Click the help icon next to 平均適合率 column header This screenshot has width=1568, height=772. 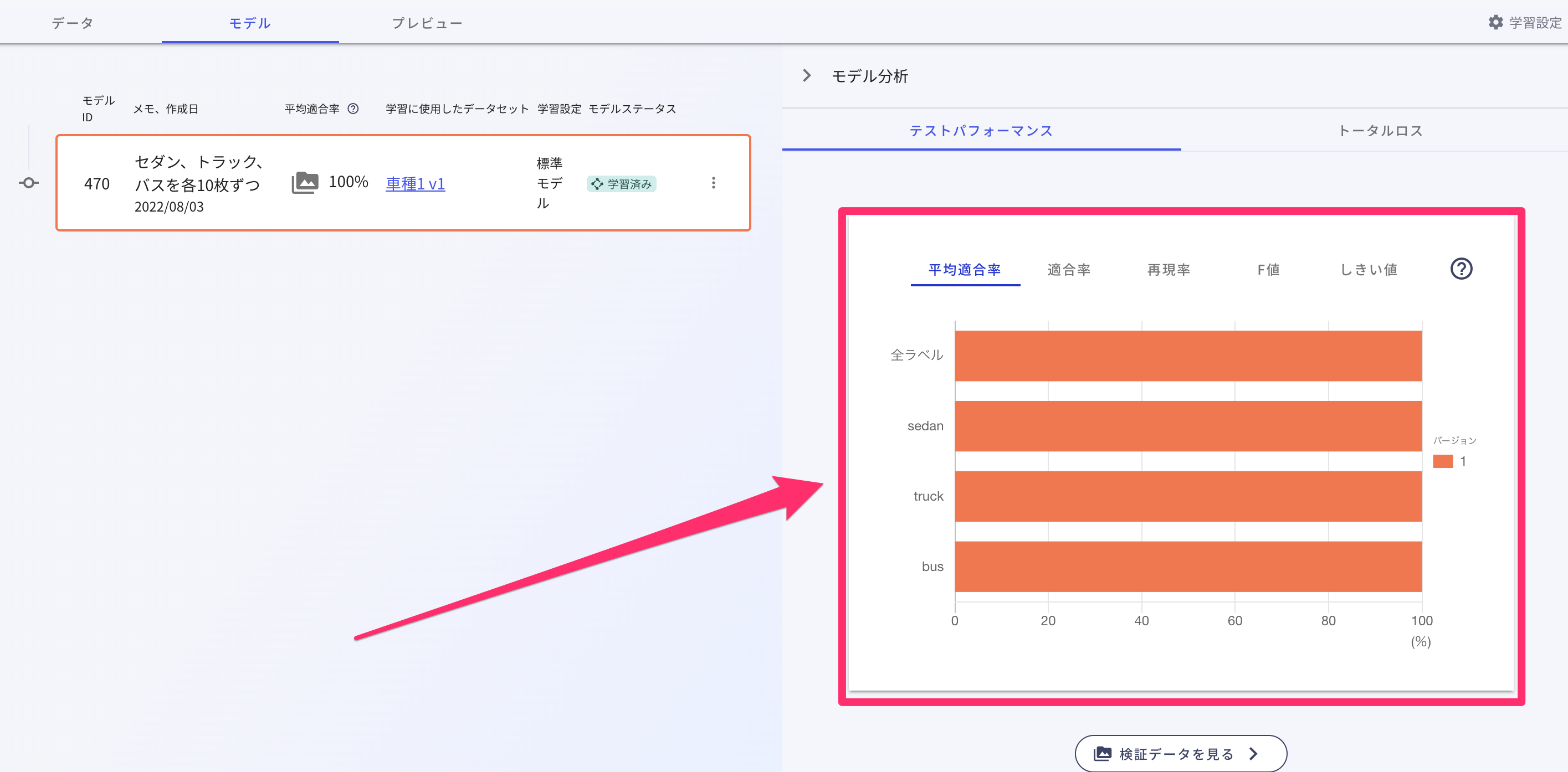tap(352, 109)
